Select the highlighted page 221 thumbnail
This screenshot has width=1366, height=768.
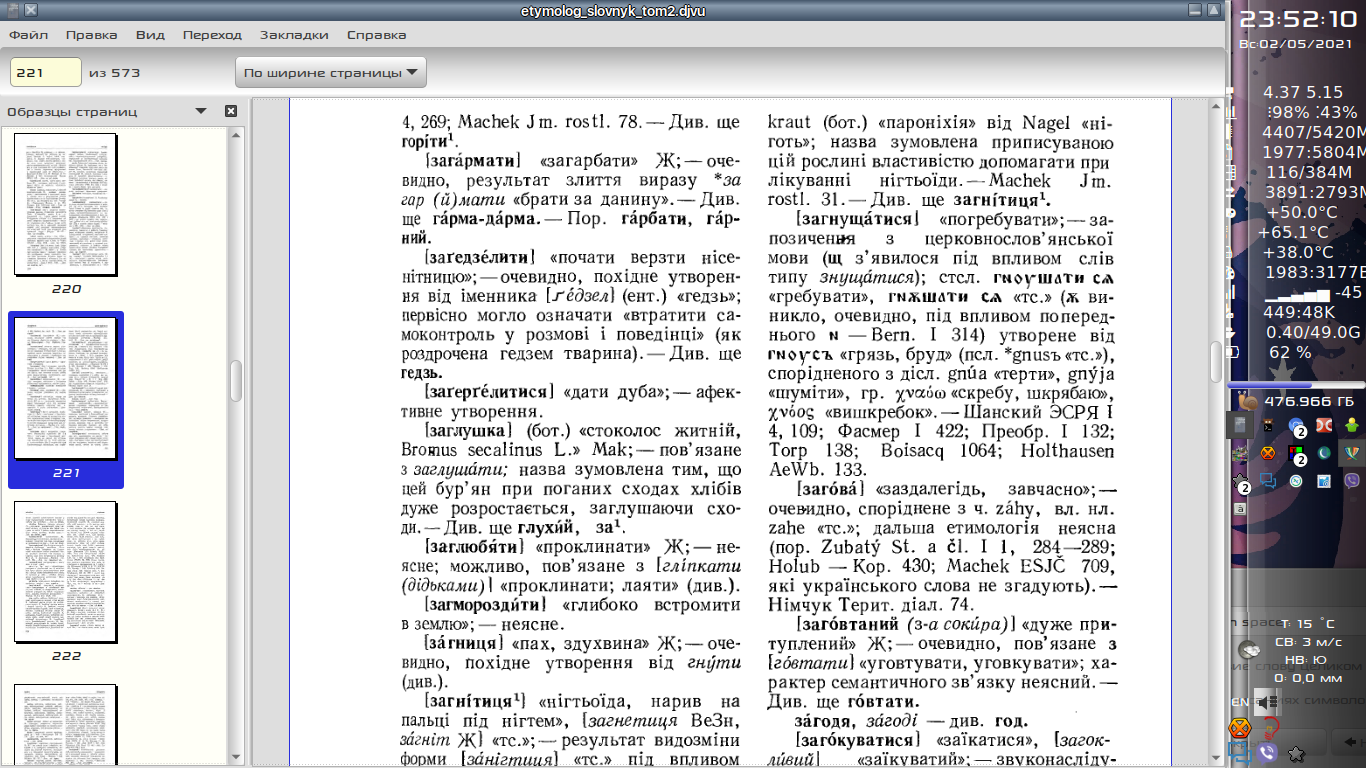66,390
